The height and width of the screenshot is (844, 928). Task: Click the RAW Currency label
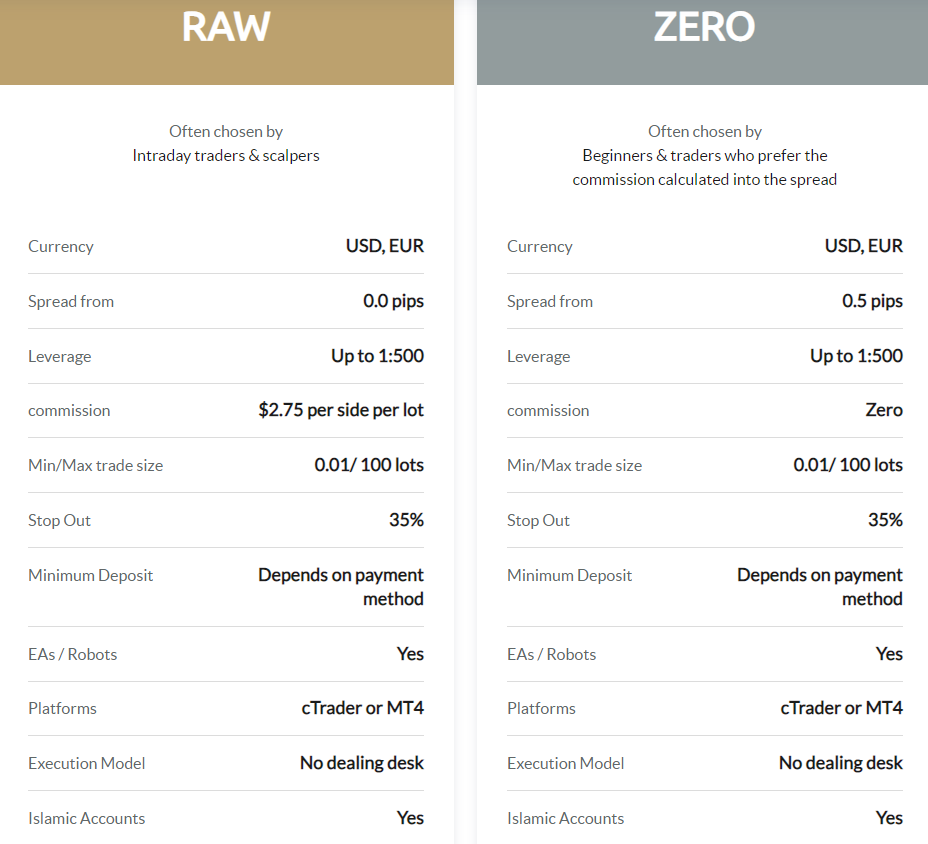pyautogui.click(x=61, y=246)
